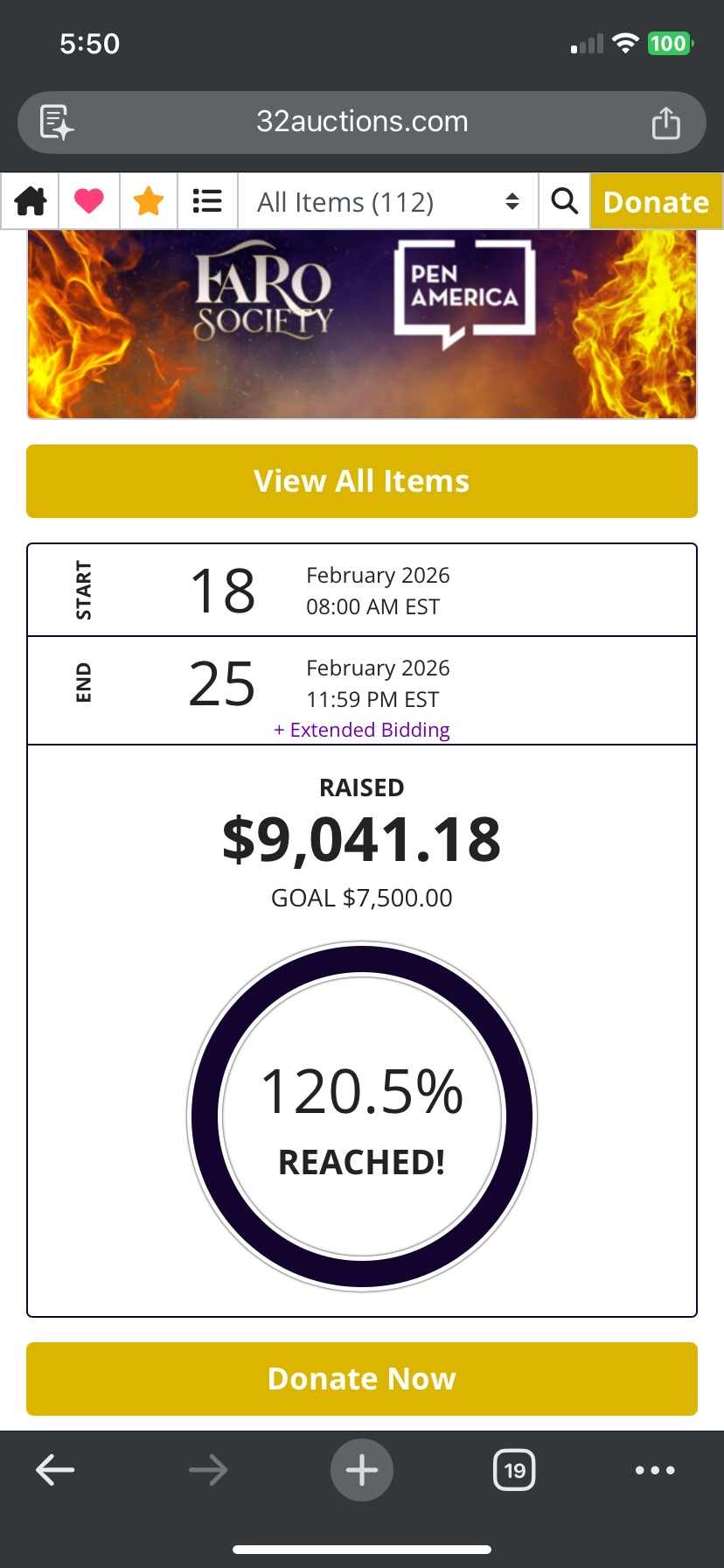The width and height of the screenshot is (724, 1568).
Task: Tap the orange star icon
Action: coord(149,202)
